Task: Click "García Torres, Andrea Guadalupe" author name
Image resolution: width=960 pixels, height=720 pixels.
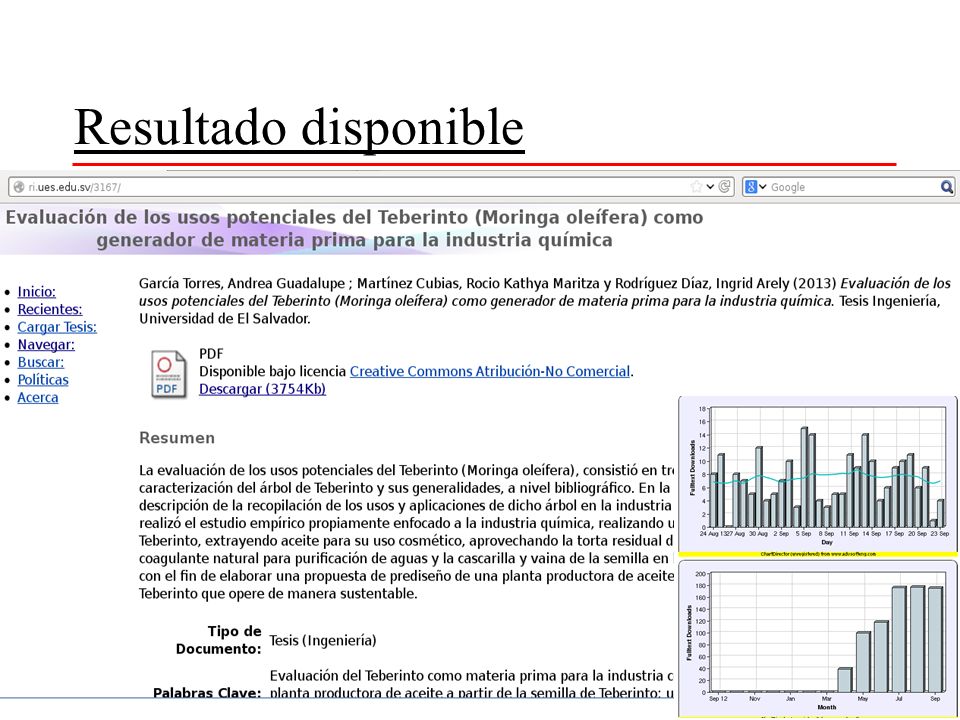Action: [x=242, y=284]
